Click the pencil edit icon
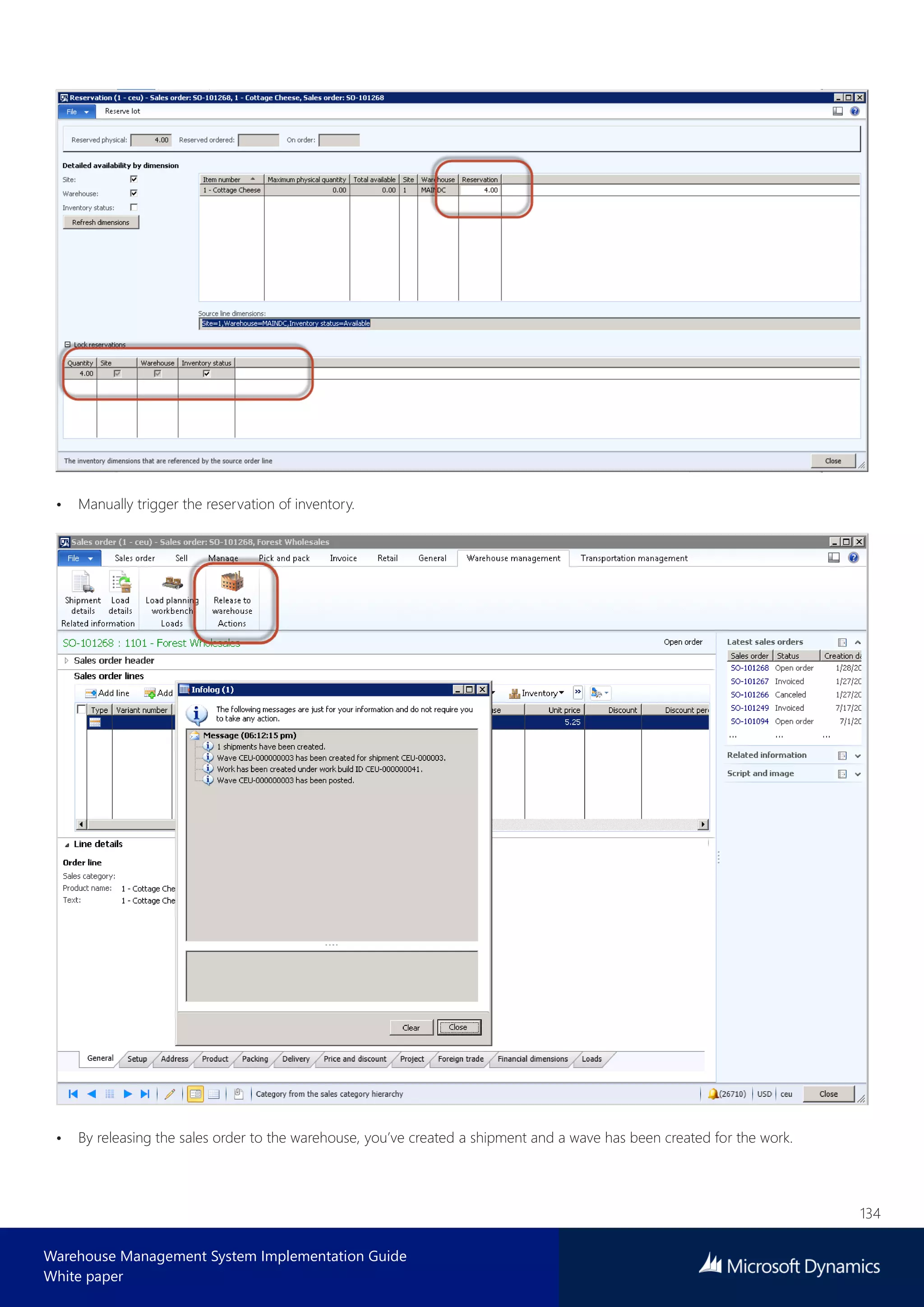Image resolution: width=924 pixels, height=1307 pixels. tap(170, 1094)
